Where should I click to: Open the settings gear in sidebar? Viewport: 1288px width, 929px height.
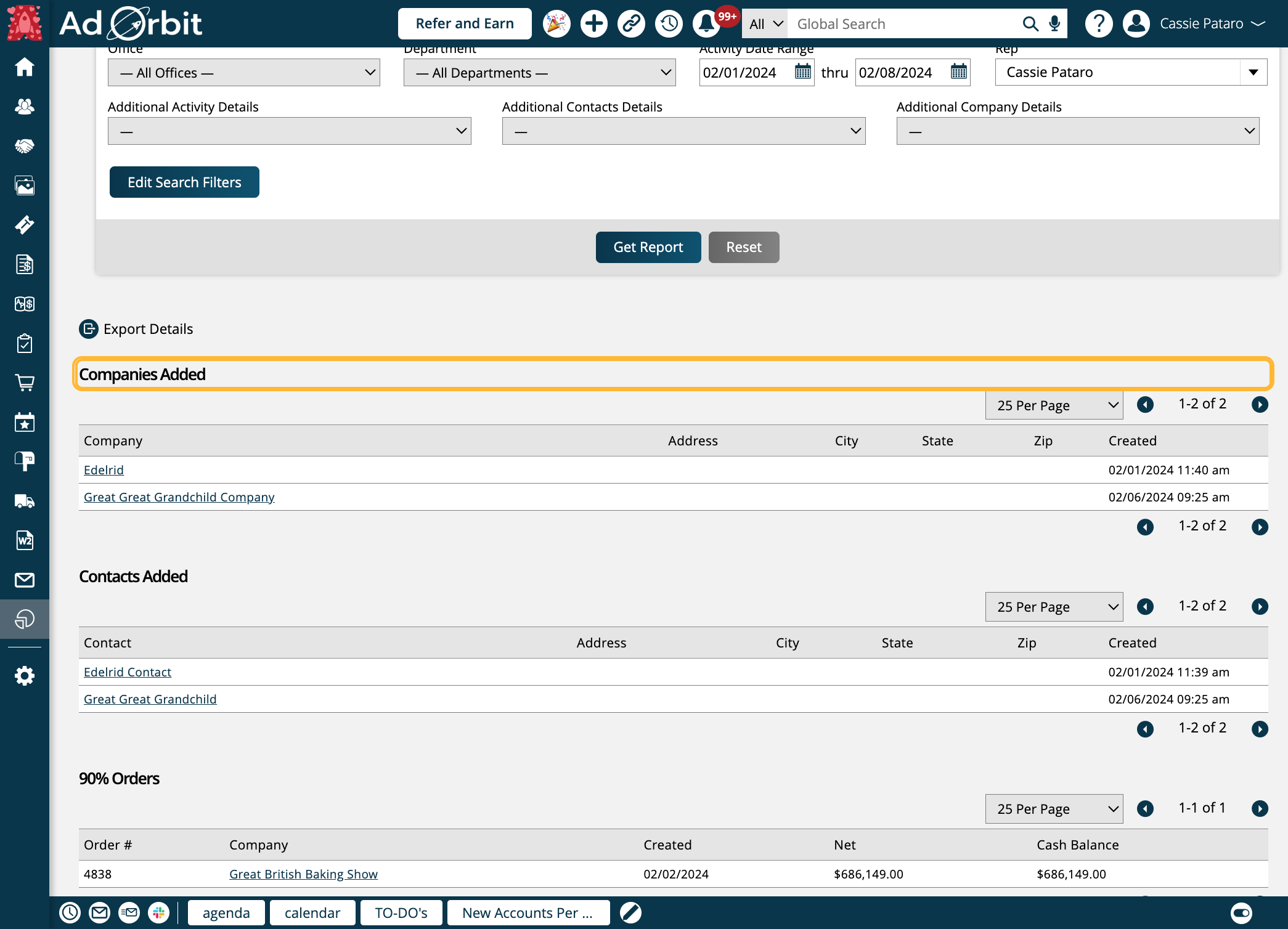pos(25,676)
